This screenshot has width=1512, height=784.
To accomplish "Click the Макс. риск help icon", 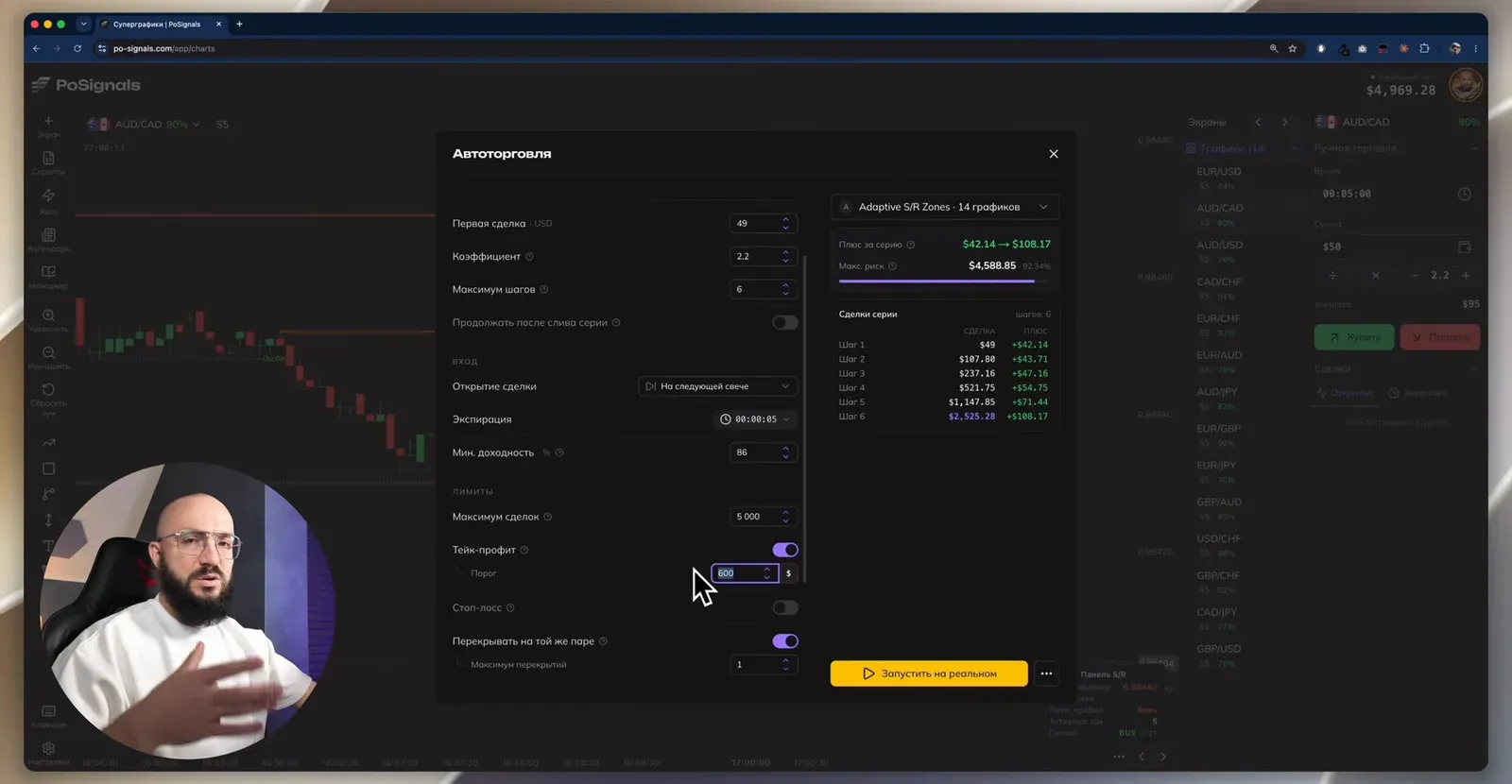I will coord(893,266).
